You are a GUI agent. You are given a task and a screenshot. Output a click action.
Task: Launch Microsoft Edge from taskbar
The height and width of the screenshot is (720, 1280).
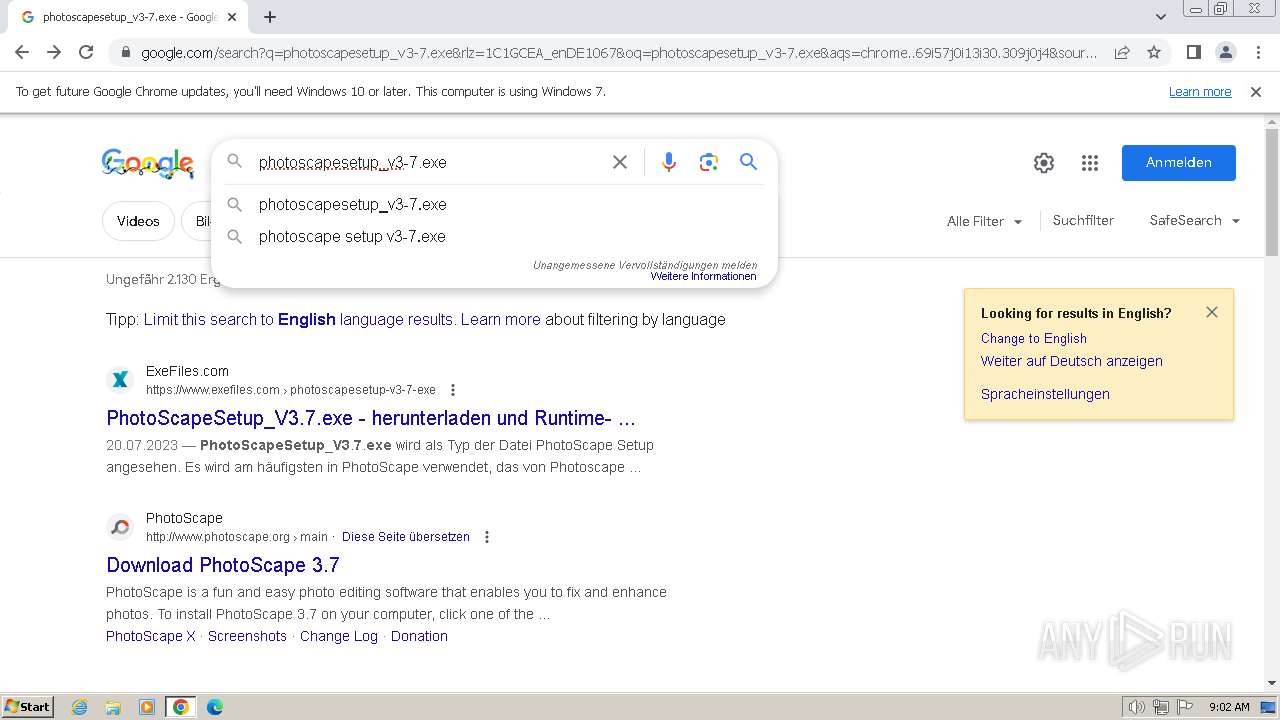pyautogui.click(x=215, y=707)
